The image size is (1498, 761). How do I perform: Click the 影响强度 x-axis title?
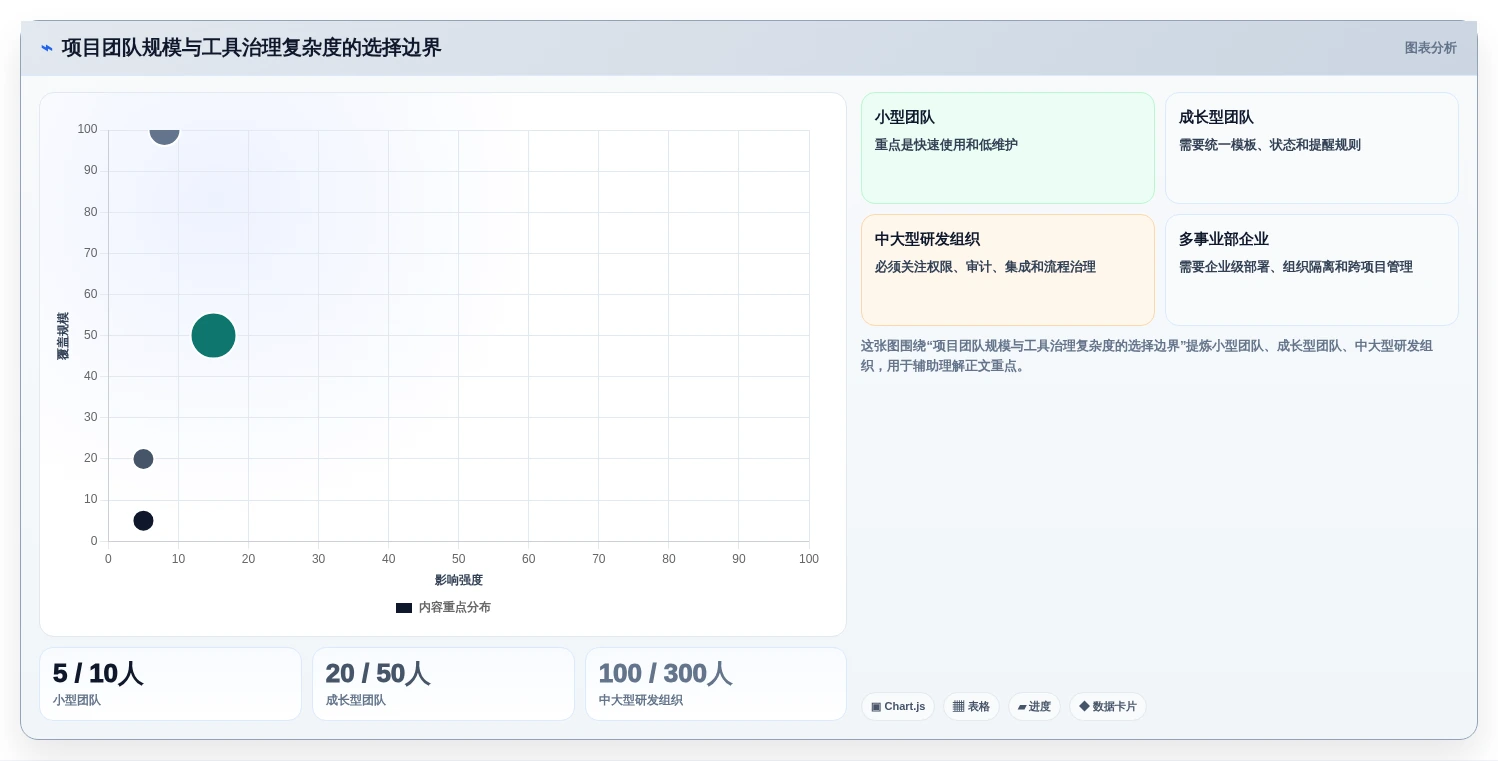[x=459, y=580]
